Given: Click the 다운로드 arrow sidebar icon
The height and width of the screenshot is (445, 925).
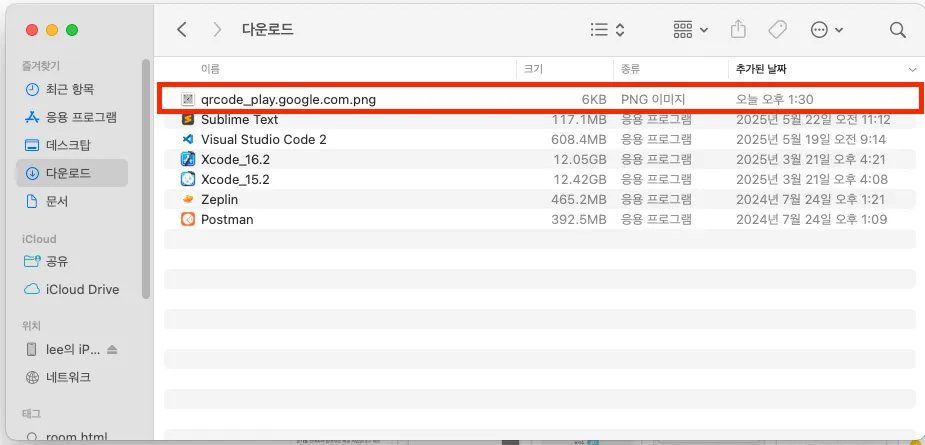Looking at the screenshot, I should pos(31,174).
